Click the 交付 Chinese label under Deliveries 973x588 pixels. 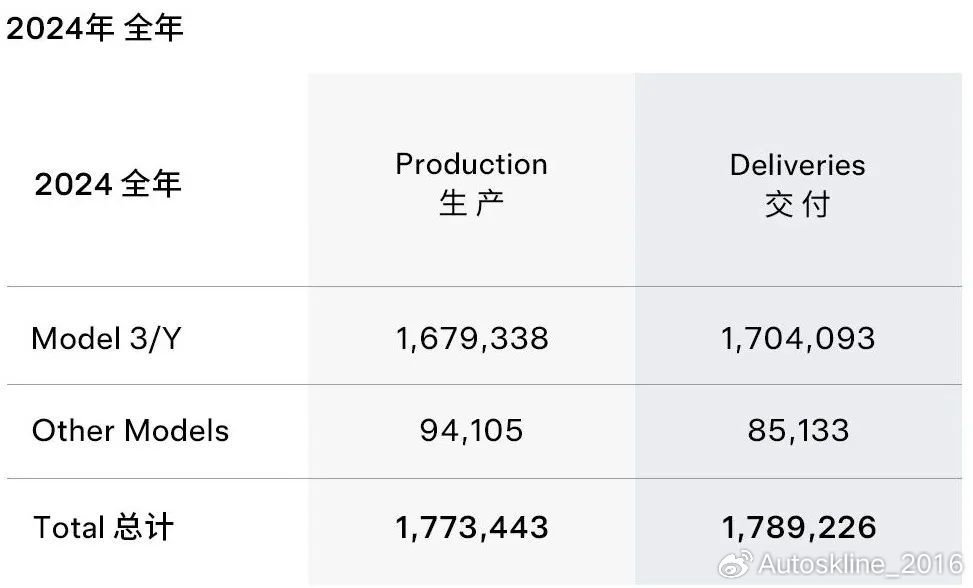[797, 205]
